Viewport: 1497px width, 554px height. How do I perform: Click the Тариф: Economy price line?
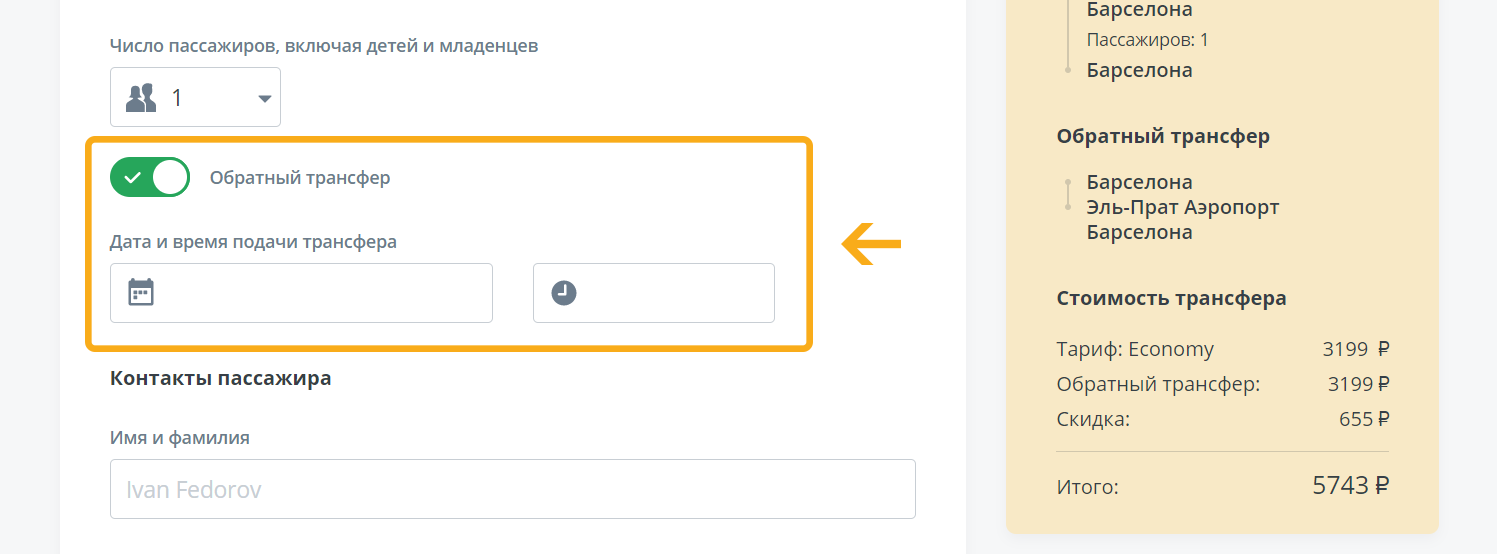(x=1223, y=349)
